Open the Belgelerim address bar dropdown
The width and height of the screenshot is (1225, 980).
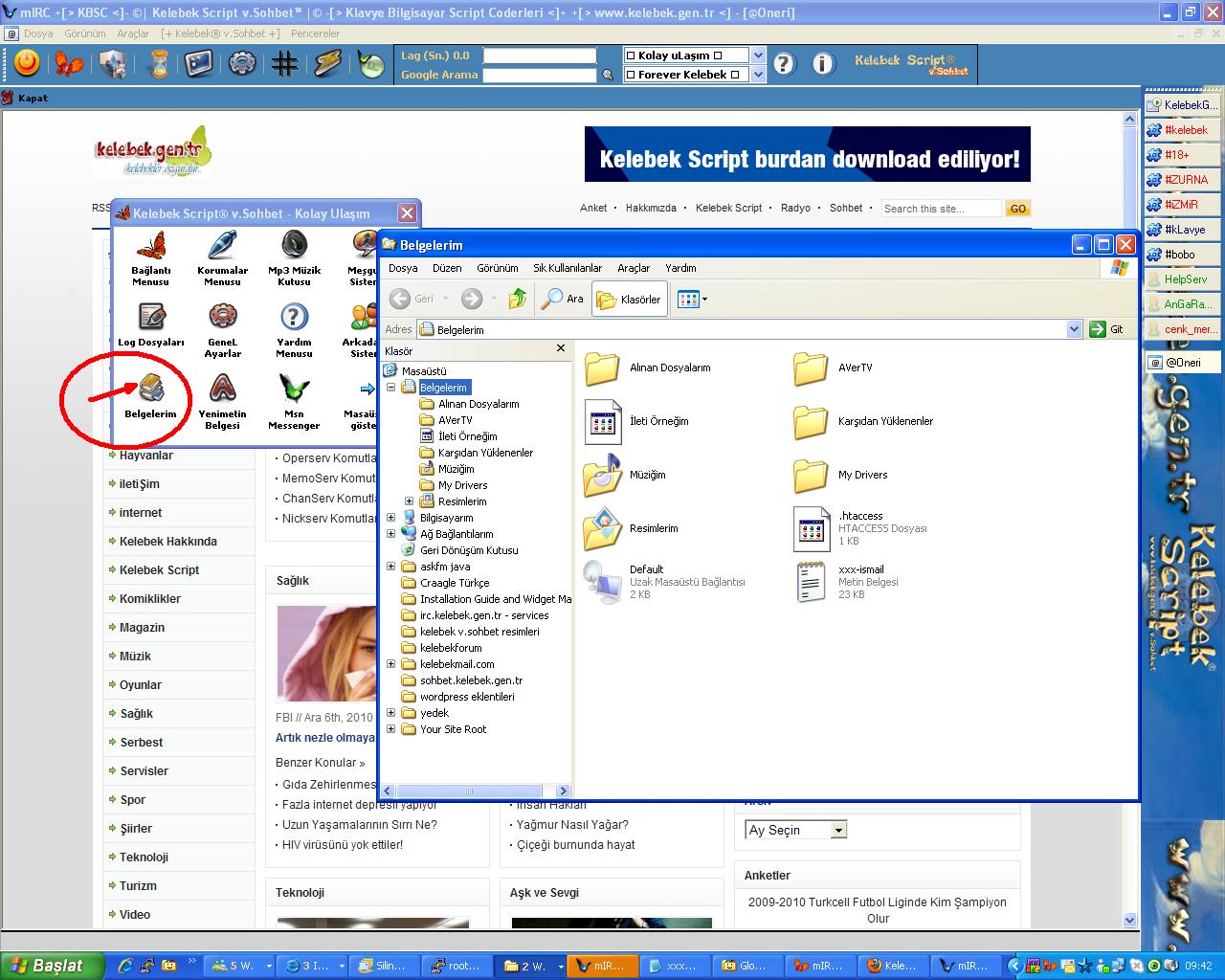coord(1074,329)
